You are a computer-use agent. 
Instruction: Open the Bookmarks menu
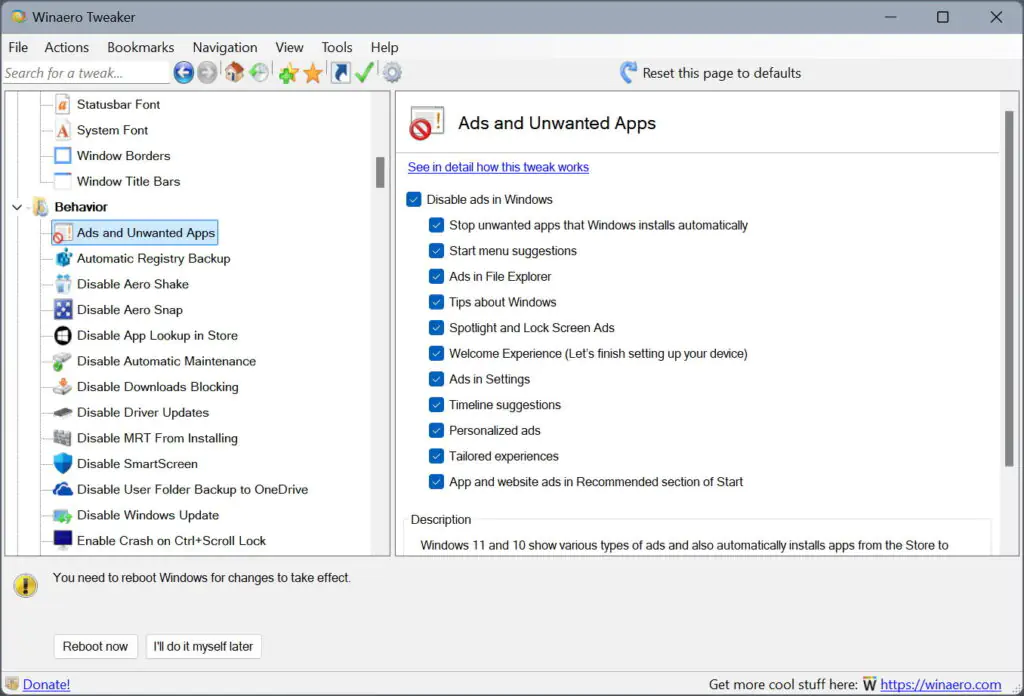click(x=140, y=47)
